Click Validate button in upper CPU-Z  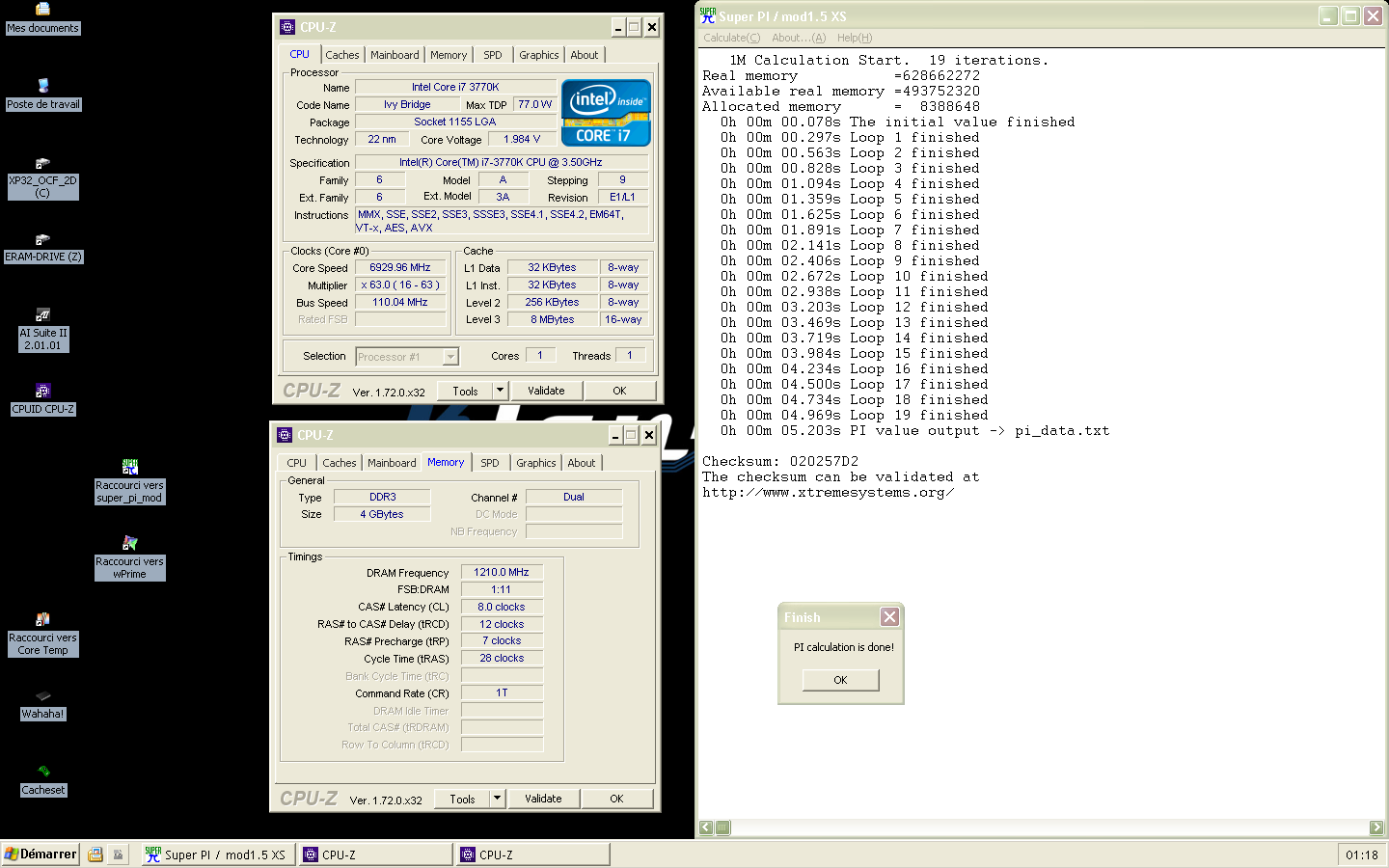(x=546, y=391)
